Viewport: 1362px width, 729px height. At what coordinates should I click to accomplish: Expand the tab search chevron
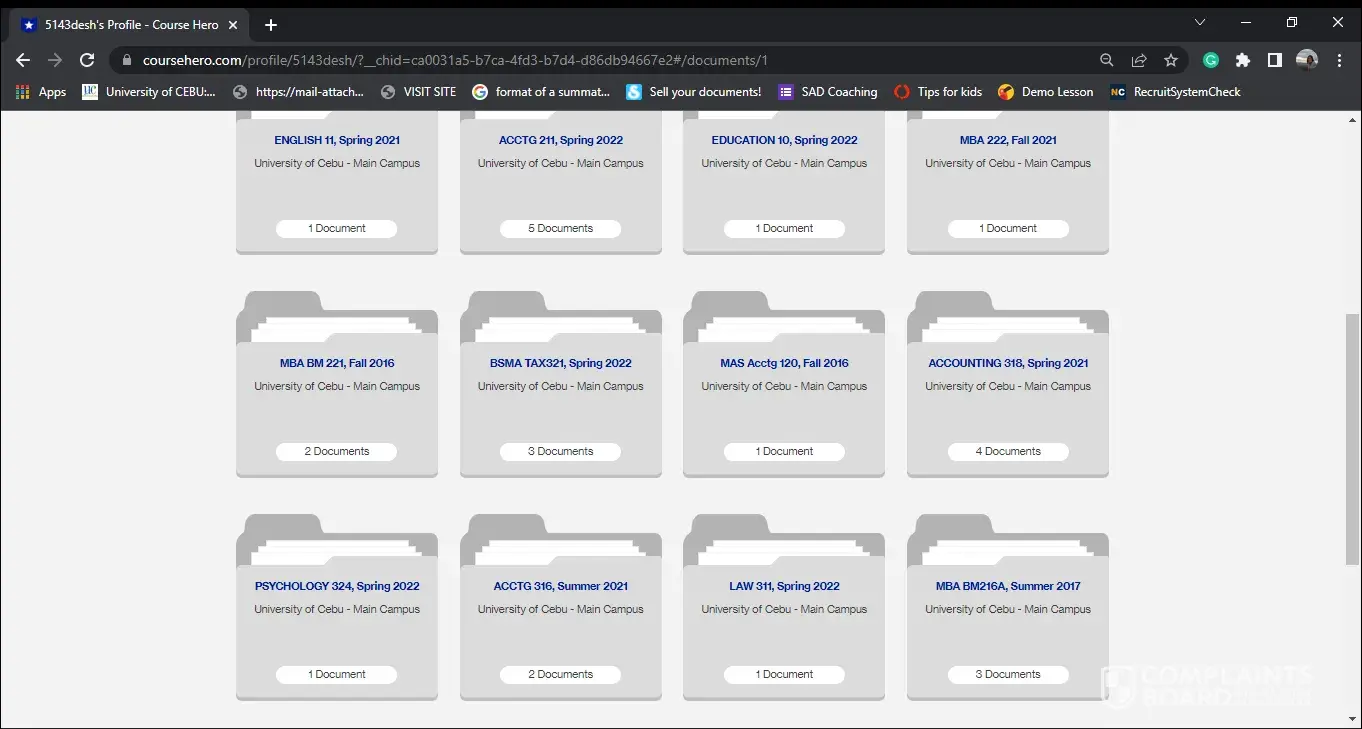pos(1200,23)
